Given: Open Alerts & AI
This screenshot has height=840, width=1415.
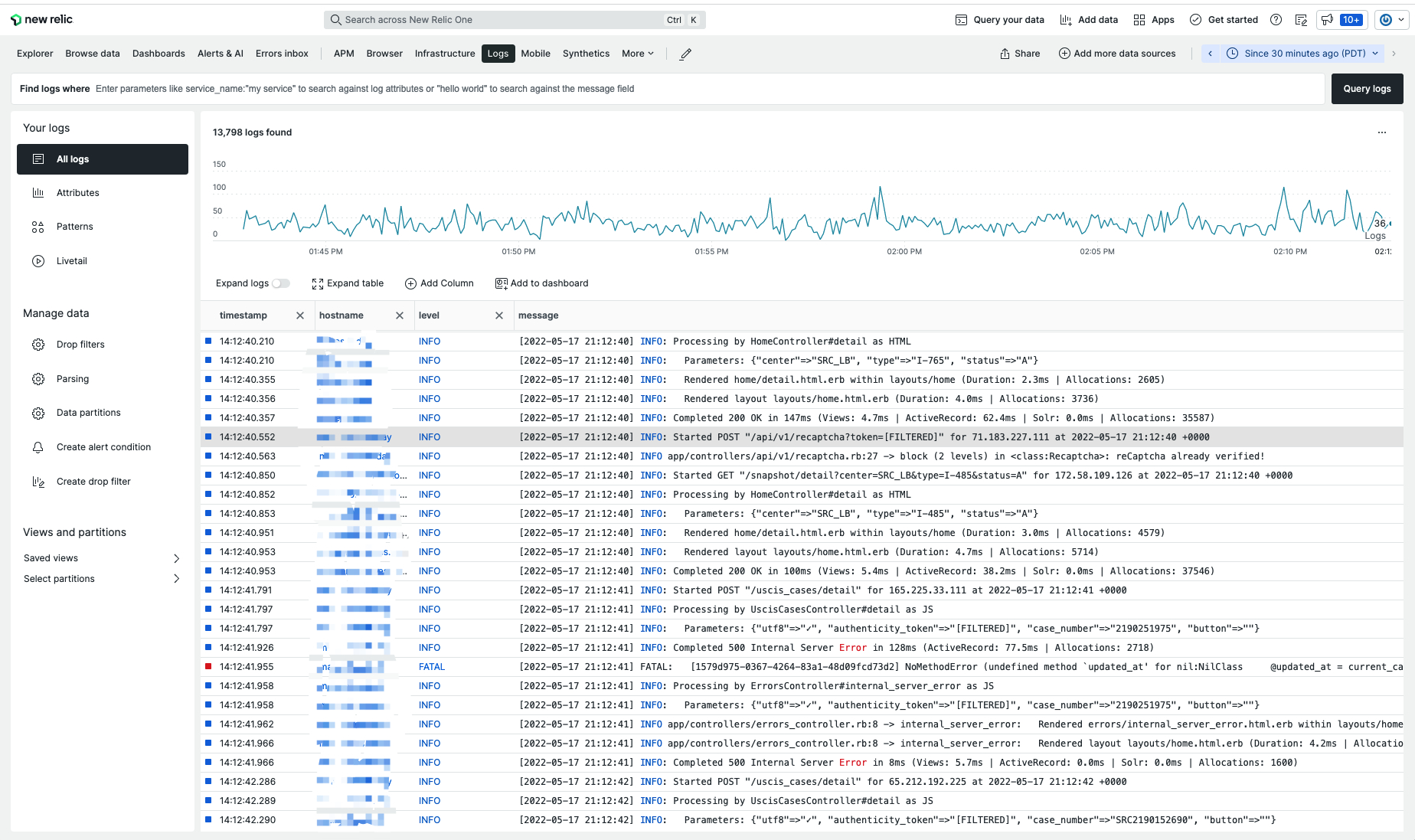Looking at the screenshot, I should pos(221,54).
